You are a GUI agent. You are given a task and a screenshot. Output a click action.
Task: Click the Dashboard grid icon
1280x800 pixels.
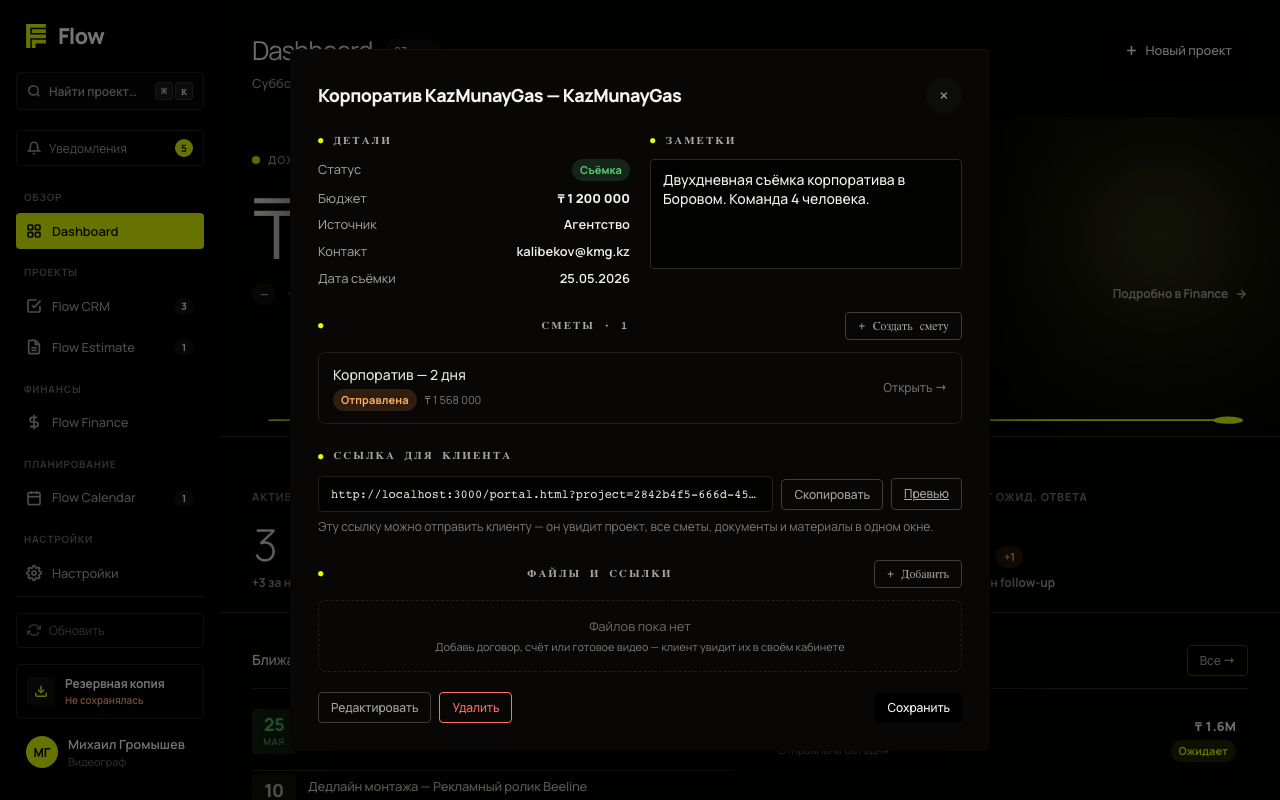34,231
